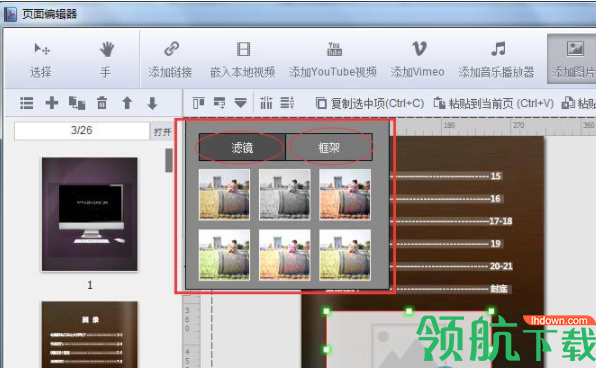Click the 打开 button beside page field
Screen dimensions: 596x368
pyautogui.click(x=162, y=132)
